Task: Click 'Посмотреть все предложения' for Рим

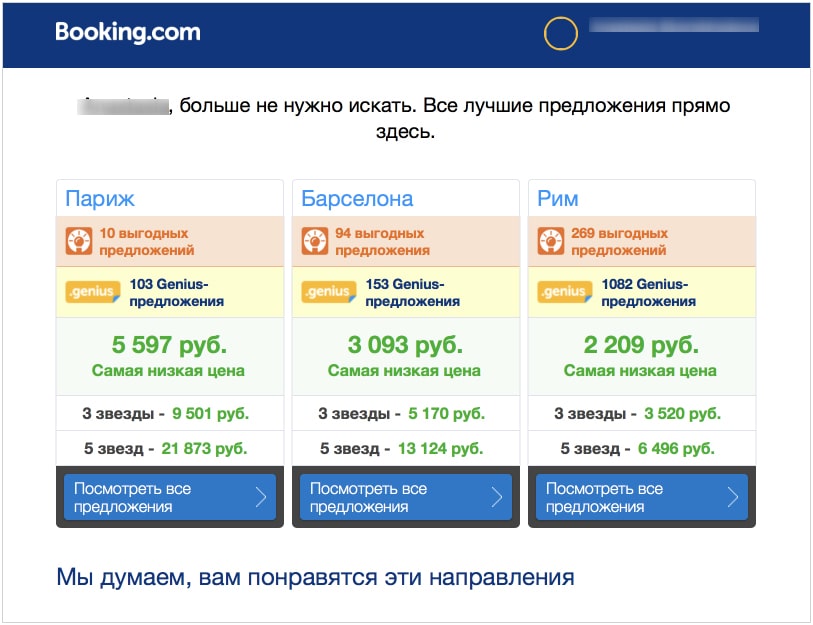Action: (x=642, y=497)
